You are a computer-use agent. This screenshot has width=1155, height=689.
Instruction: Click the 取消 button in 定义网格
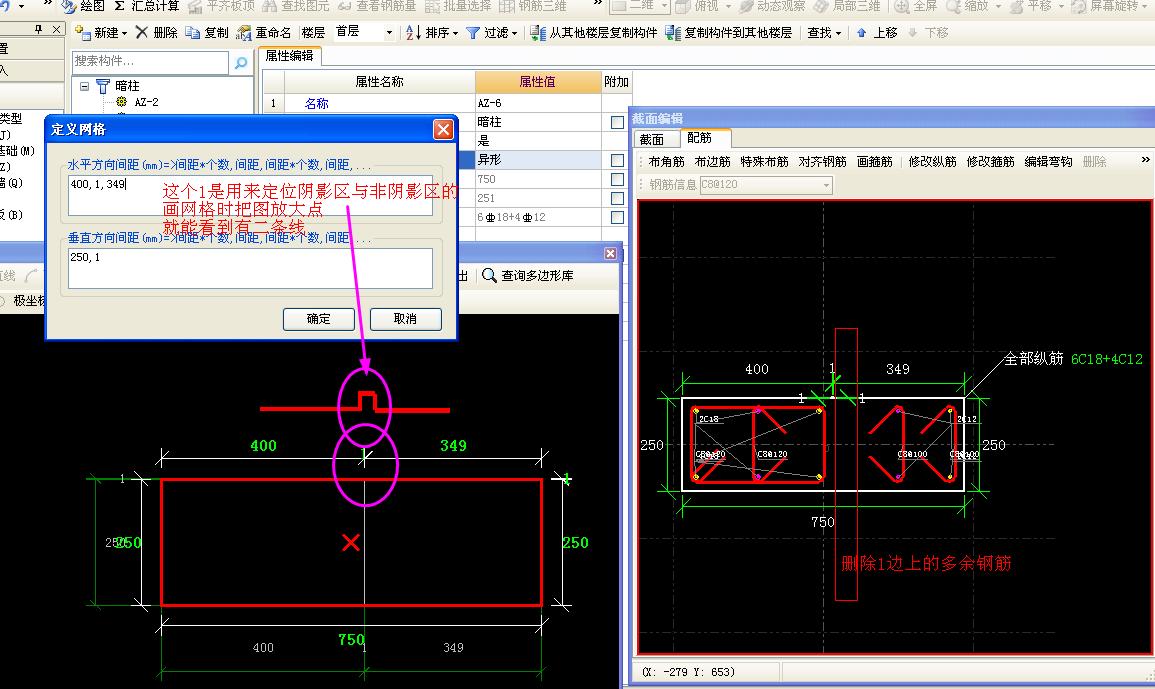tap(405, 319)
